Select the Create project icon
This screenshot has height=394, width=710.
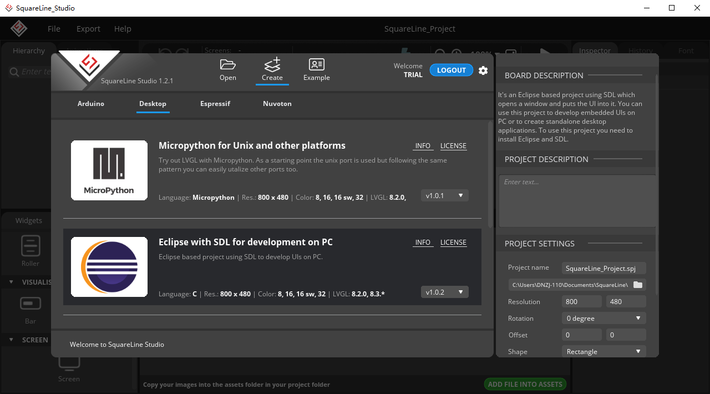tap(272, 65)
